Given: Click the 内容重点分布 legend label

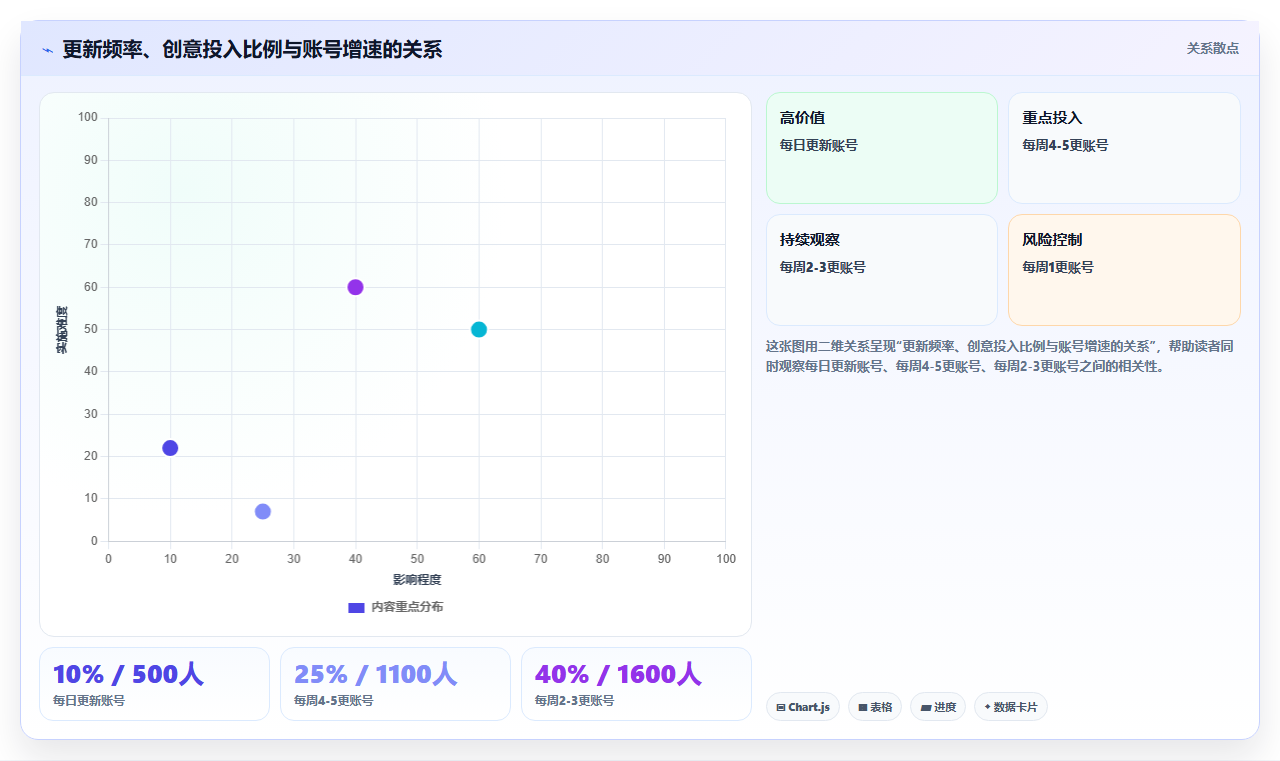Looking at the screenshot, I should (x=407, y=607).
